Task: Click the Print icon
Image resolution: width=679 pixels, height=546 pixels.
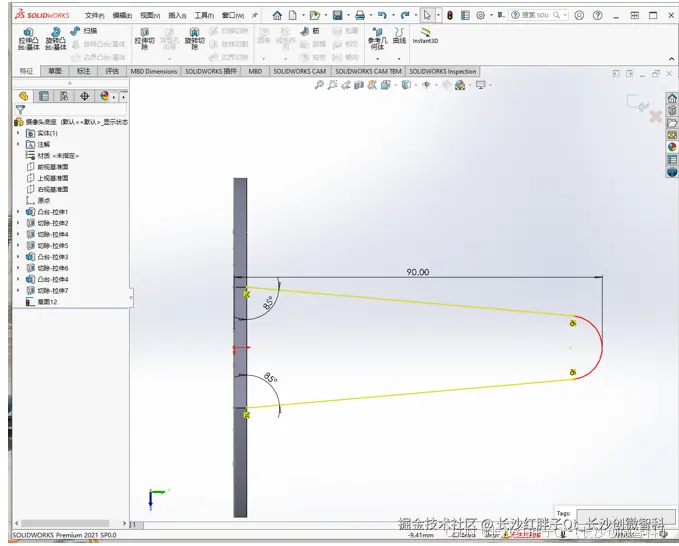Action: [x=360, y=15]
